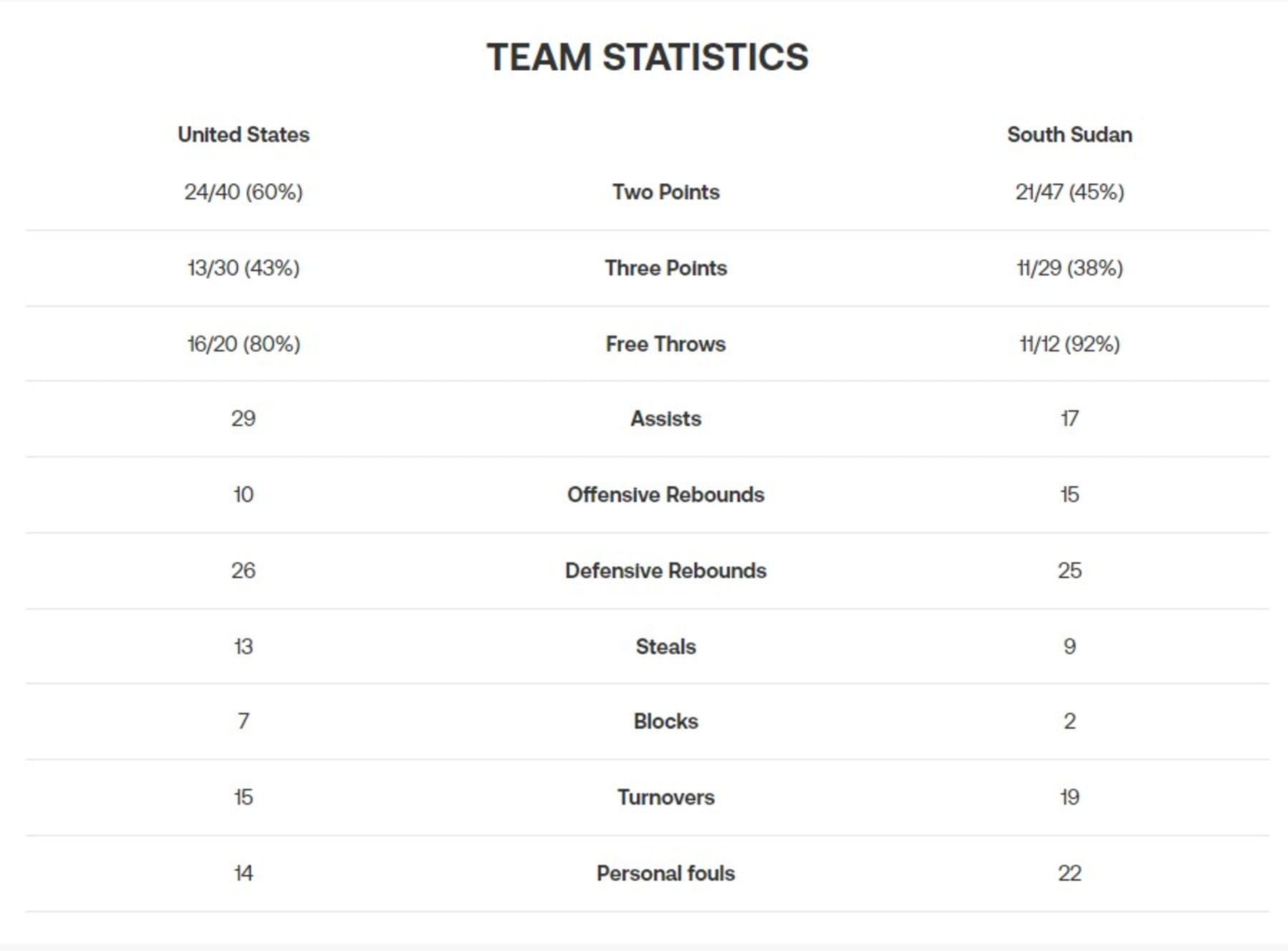Click the Defensive Rebounds row label
1288x951 pixels.
coord(665,570)
